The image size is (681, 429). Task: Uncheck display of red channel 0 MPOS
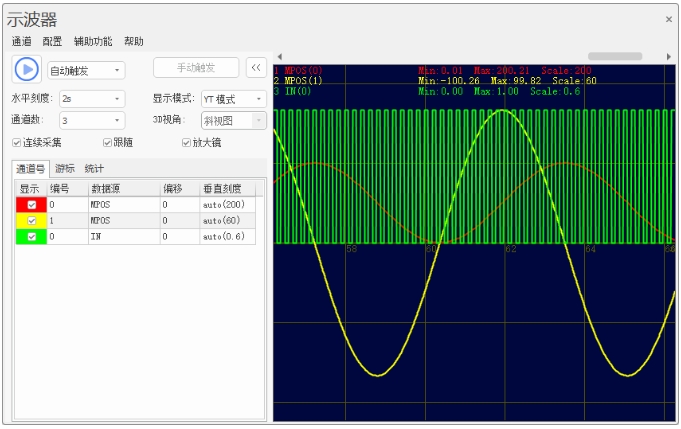[x=32, y=205]
